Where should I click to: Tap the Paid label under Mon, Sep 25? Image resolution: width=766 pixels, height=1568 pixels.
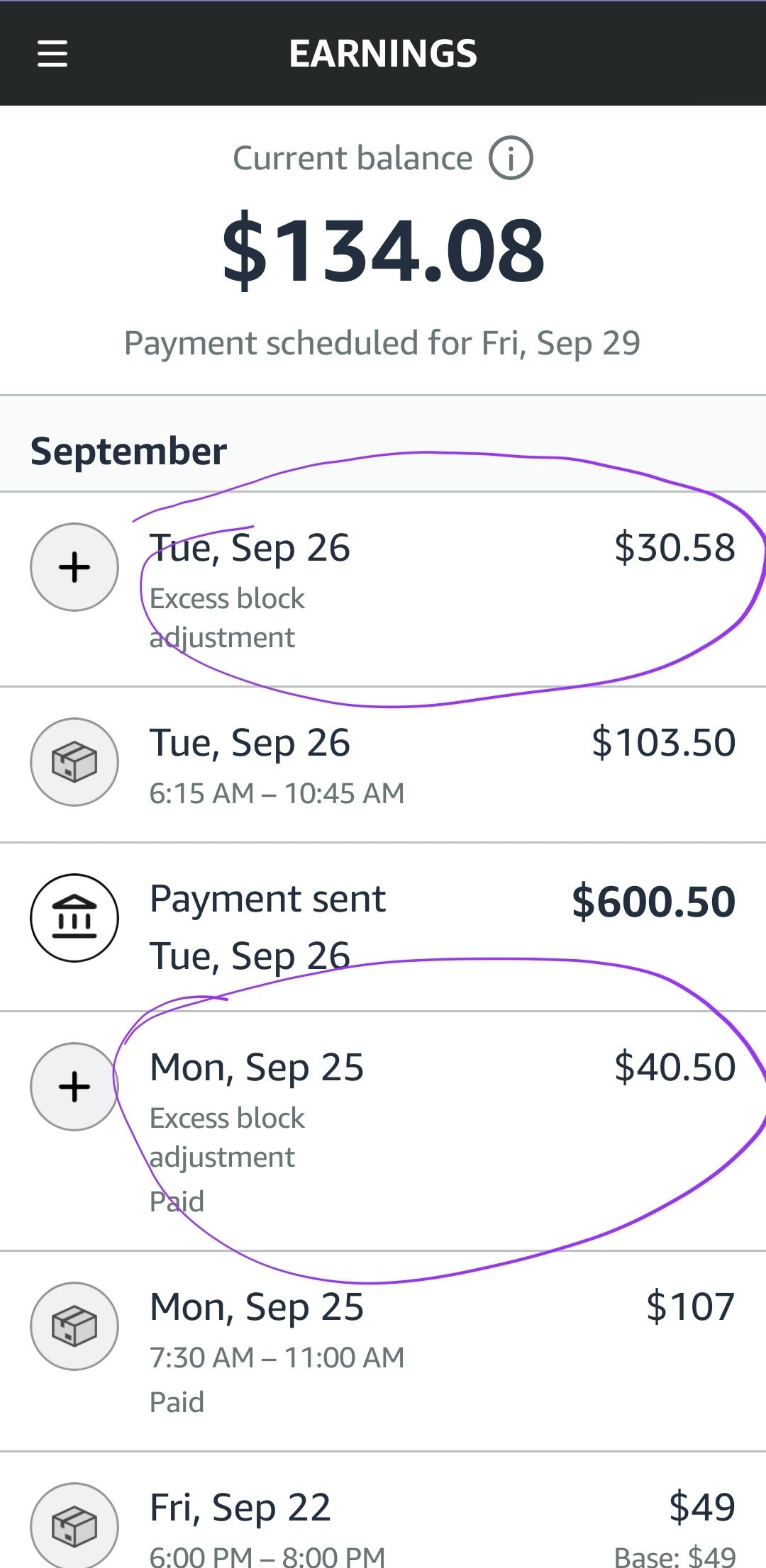177,1401
